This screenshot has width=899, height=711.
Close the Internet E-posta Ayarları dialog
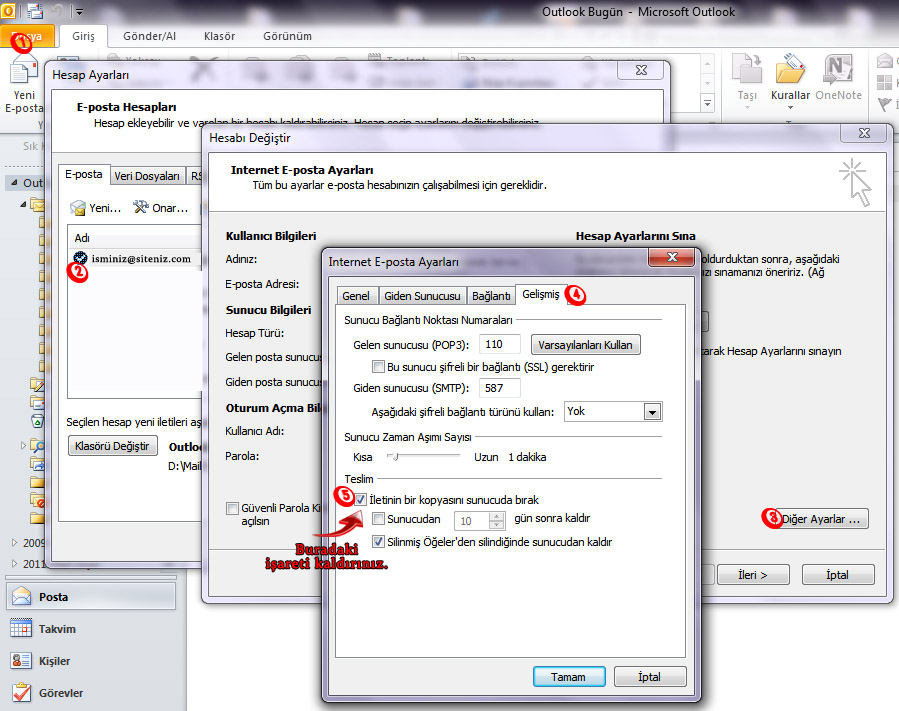point(673,257)
